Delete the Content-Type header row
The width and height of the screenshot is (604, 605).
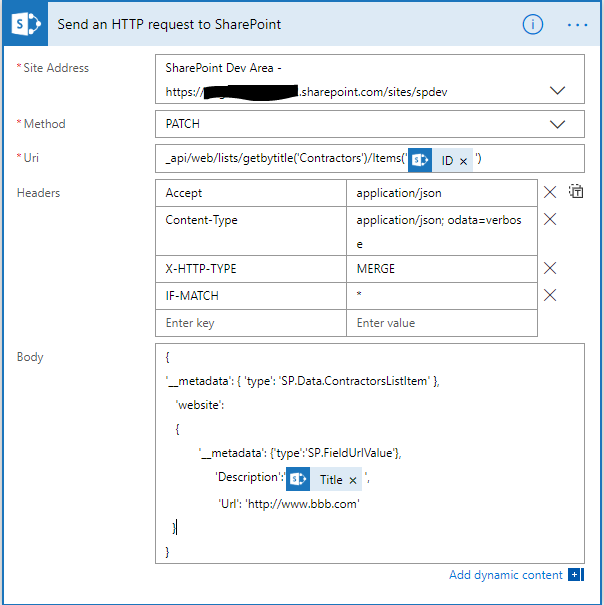pyautogui.click(x=550, y=219)
